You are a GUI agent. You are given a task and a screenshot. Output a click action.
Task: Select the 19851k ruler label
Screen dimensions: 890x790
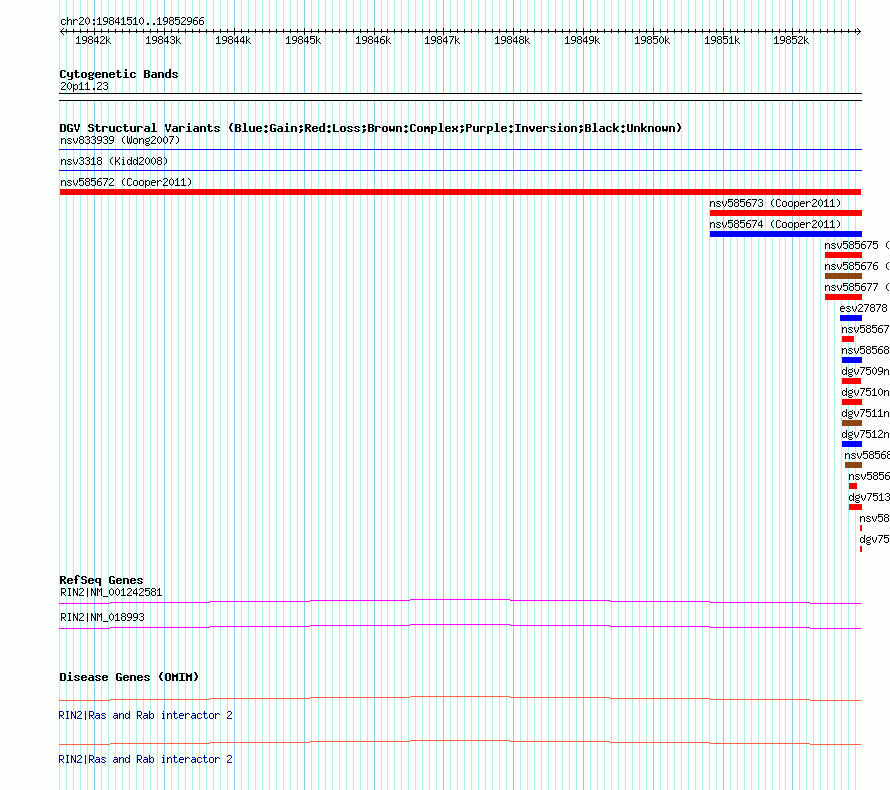coord(722,40)
